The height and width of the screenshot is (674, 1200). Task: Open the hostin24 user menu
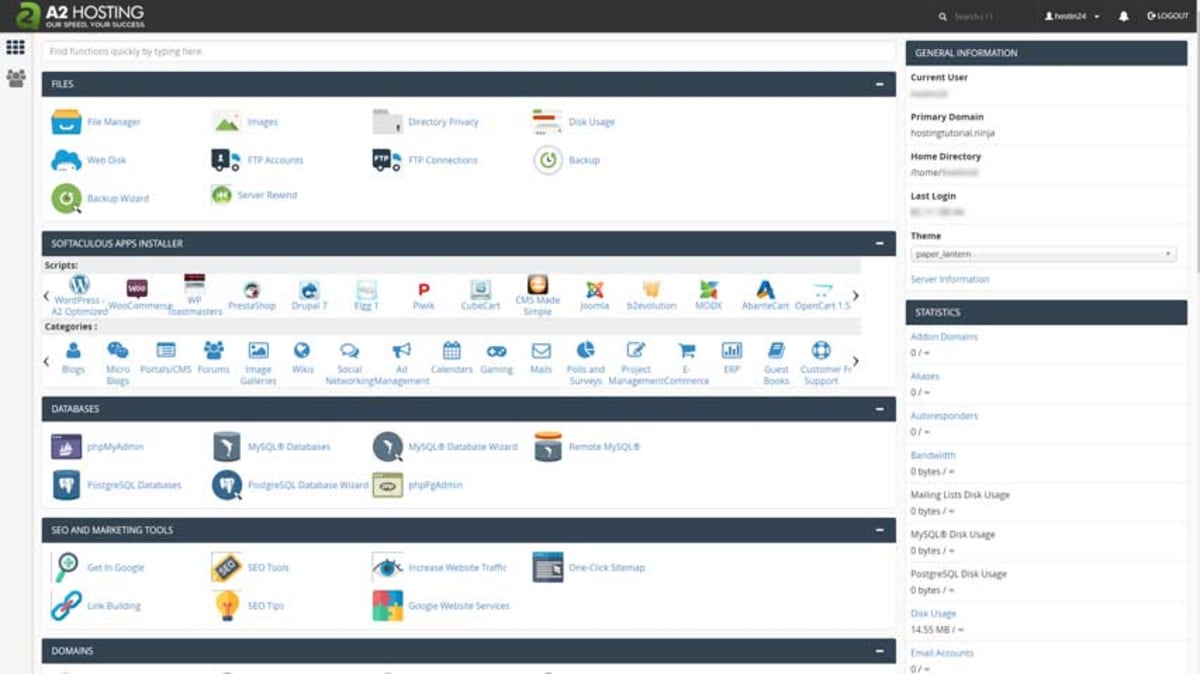pyautogui.click(x=1072, y=16)
